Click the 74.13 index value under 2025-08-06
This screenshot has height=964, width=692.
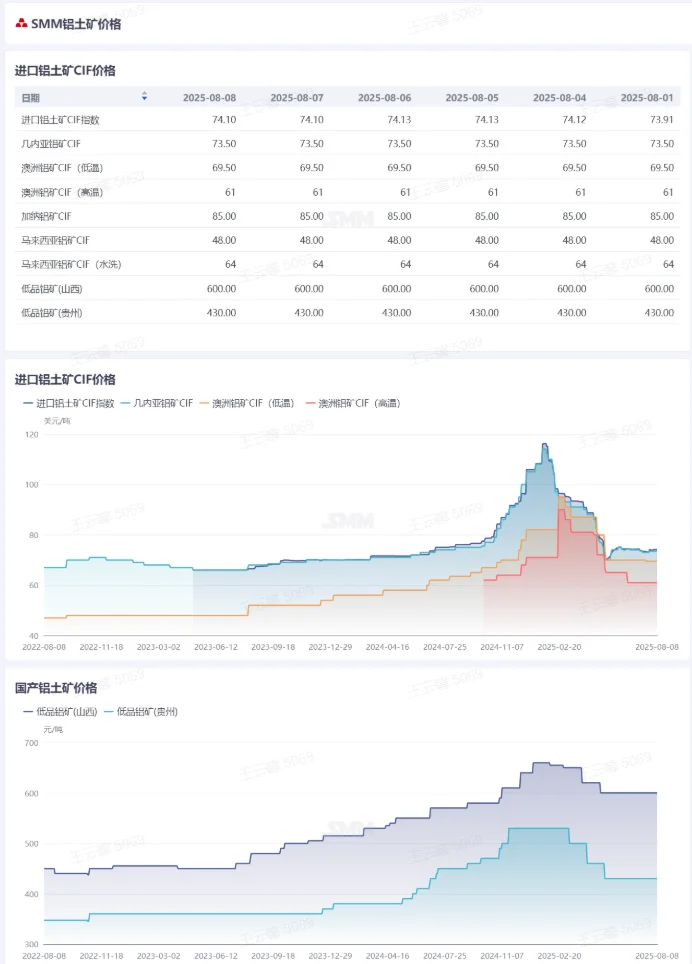399,120
